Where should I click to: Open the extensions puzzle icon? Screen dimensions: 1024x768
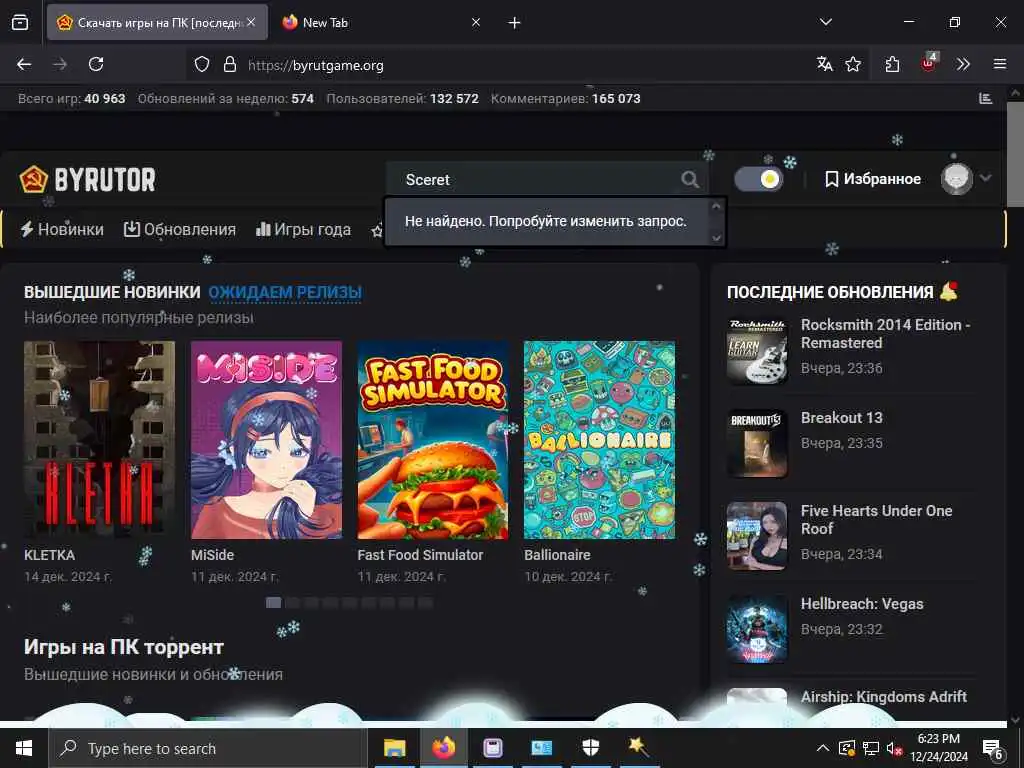pyautogui.click(x=892, y=64)
